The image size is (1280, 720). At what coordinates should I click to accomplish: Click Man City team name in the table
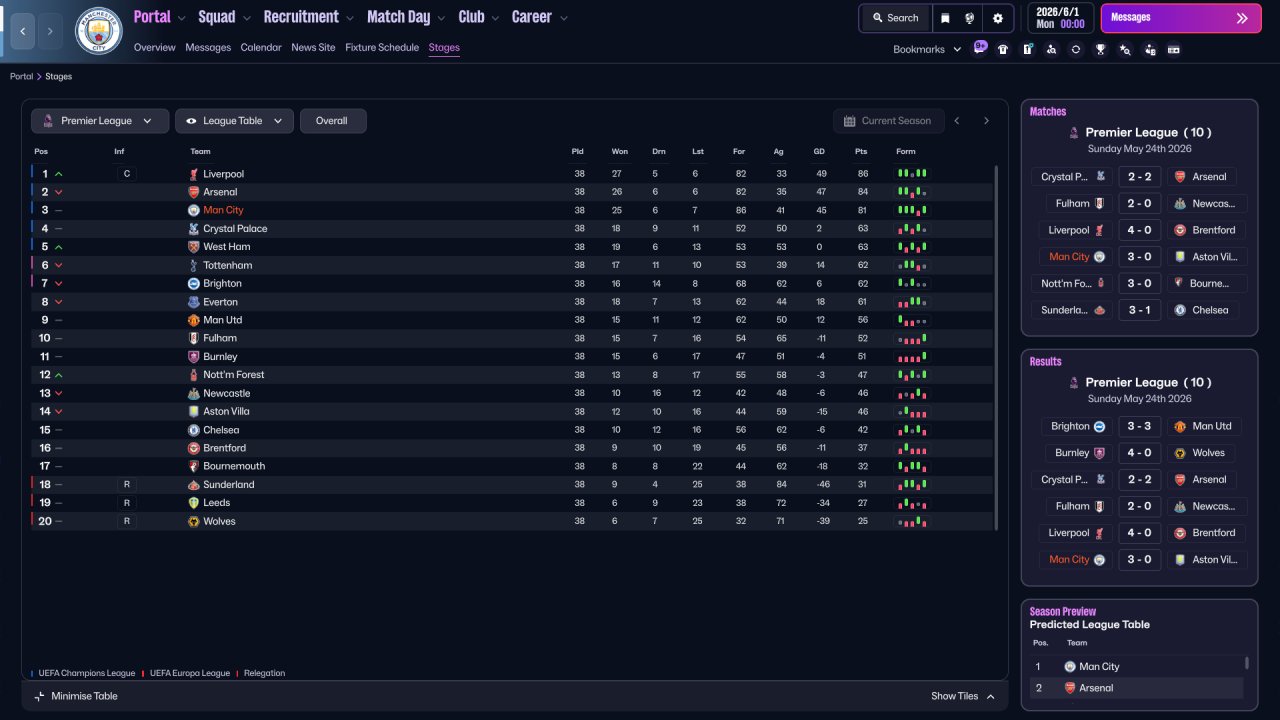[x=223, y=210]
